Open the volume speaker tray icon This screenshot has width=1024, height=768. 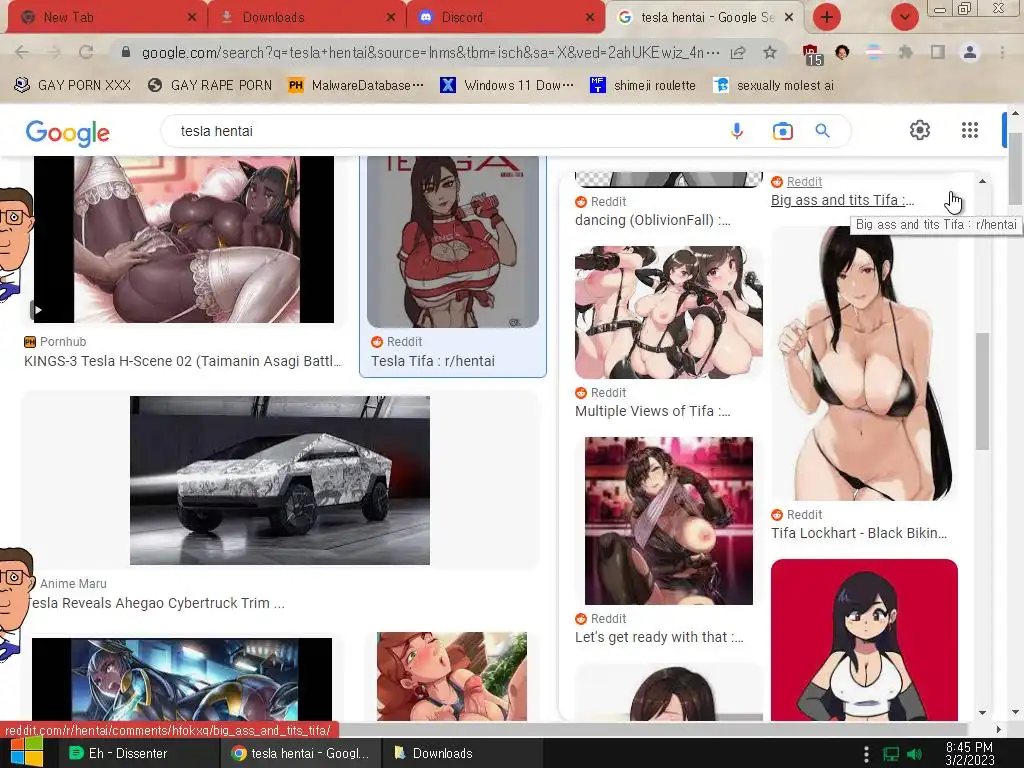(914, 754)
